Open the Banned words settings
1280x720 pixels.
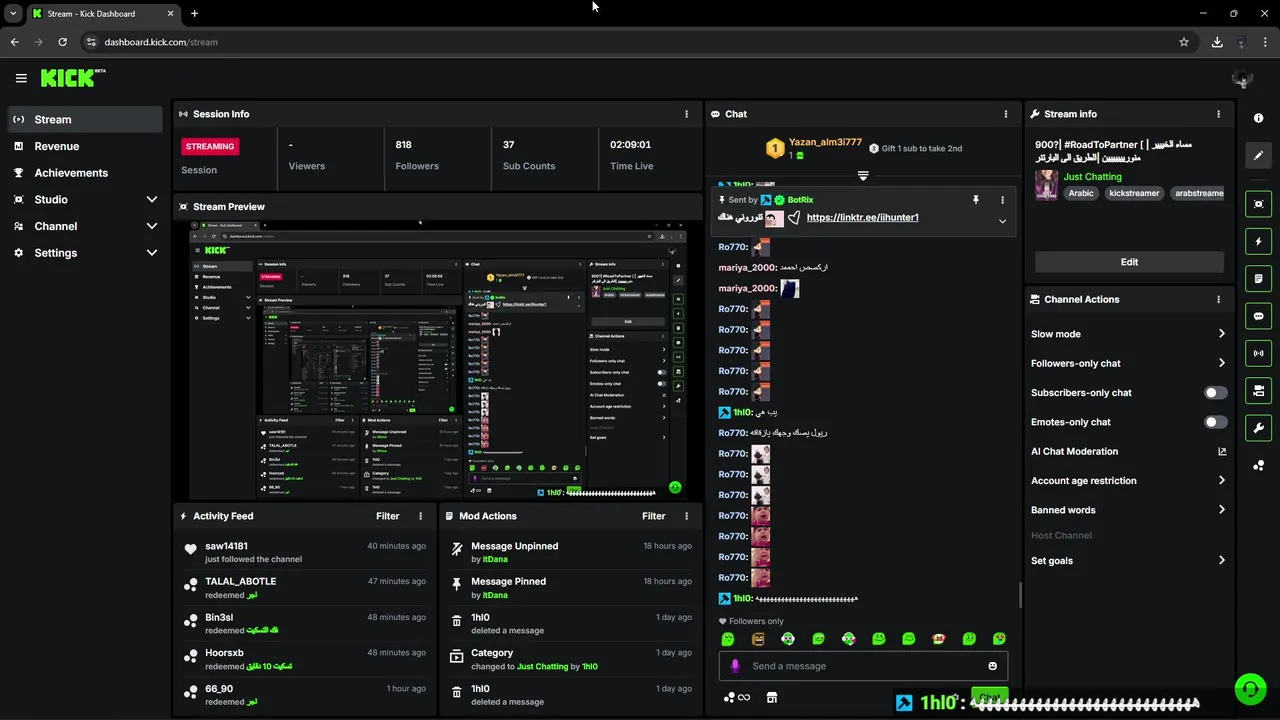1128,510
